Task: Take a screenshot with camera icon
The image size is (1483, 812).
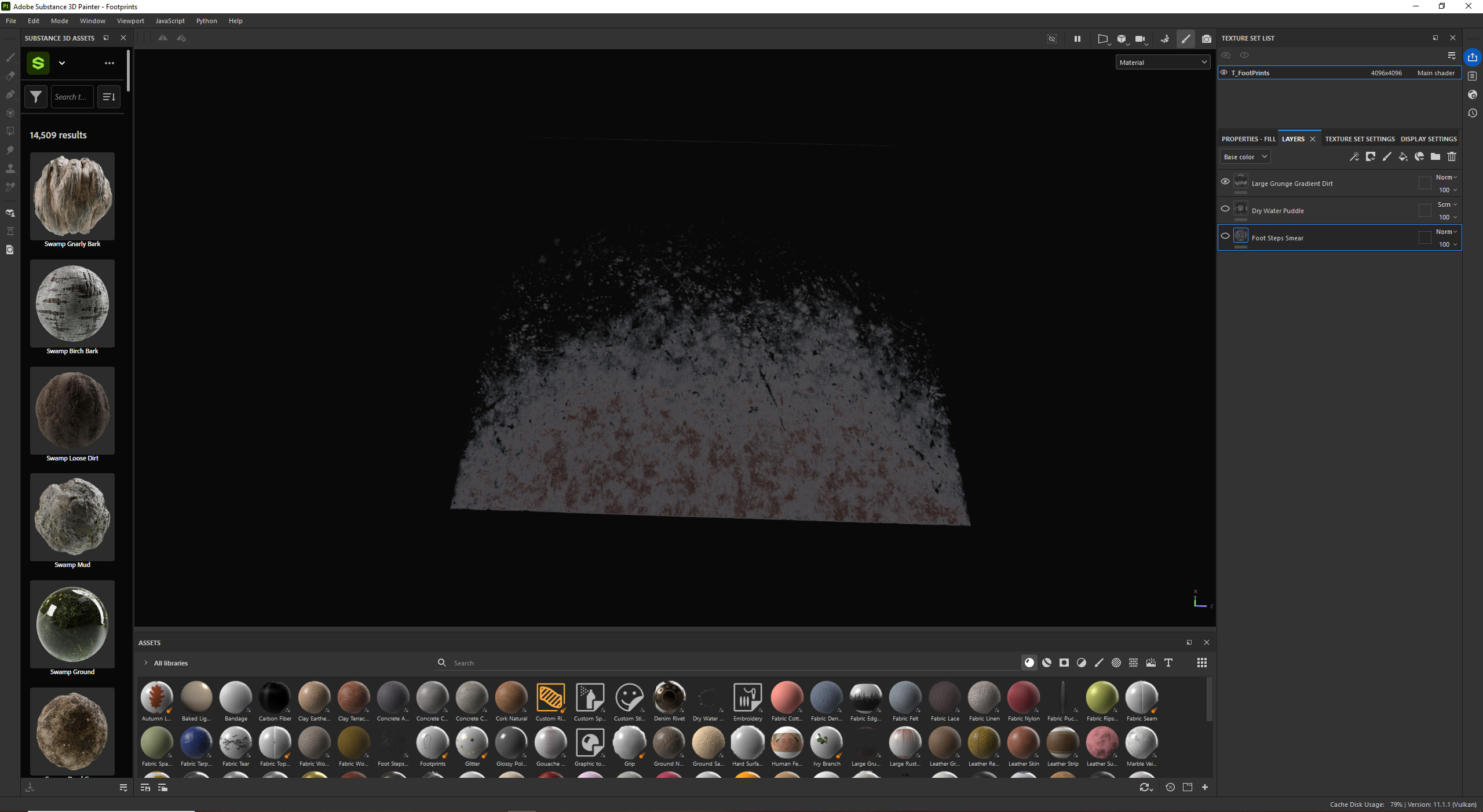Action: click(x=1207, y=39)
